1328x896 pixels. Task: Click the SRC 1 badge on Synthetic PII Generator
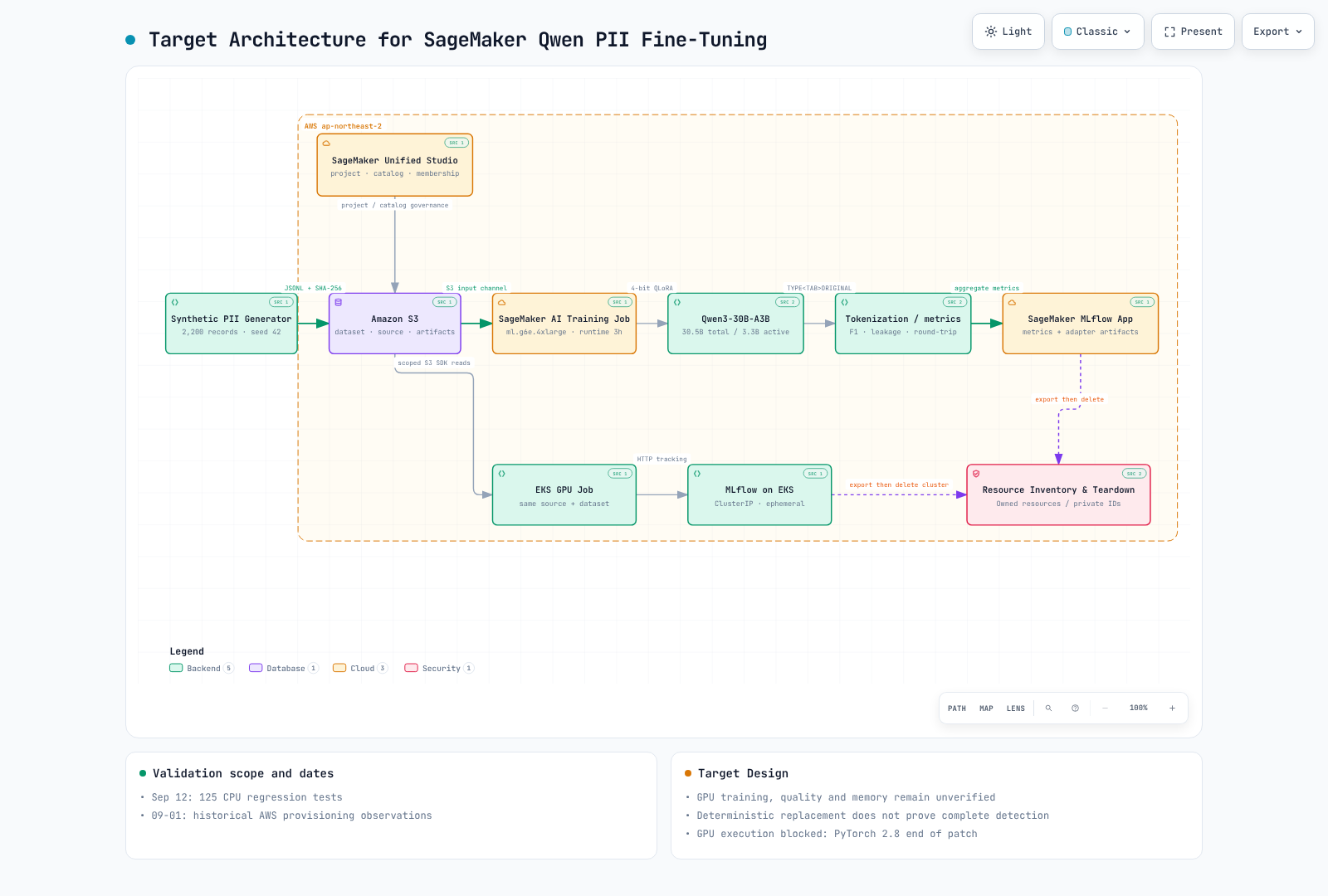tap(281, 302)
